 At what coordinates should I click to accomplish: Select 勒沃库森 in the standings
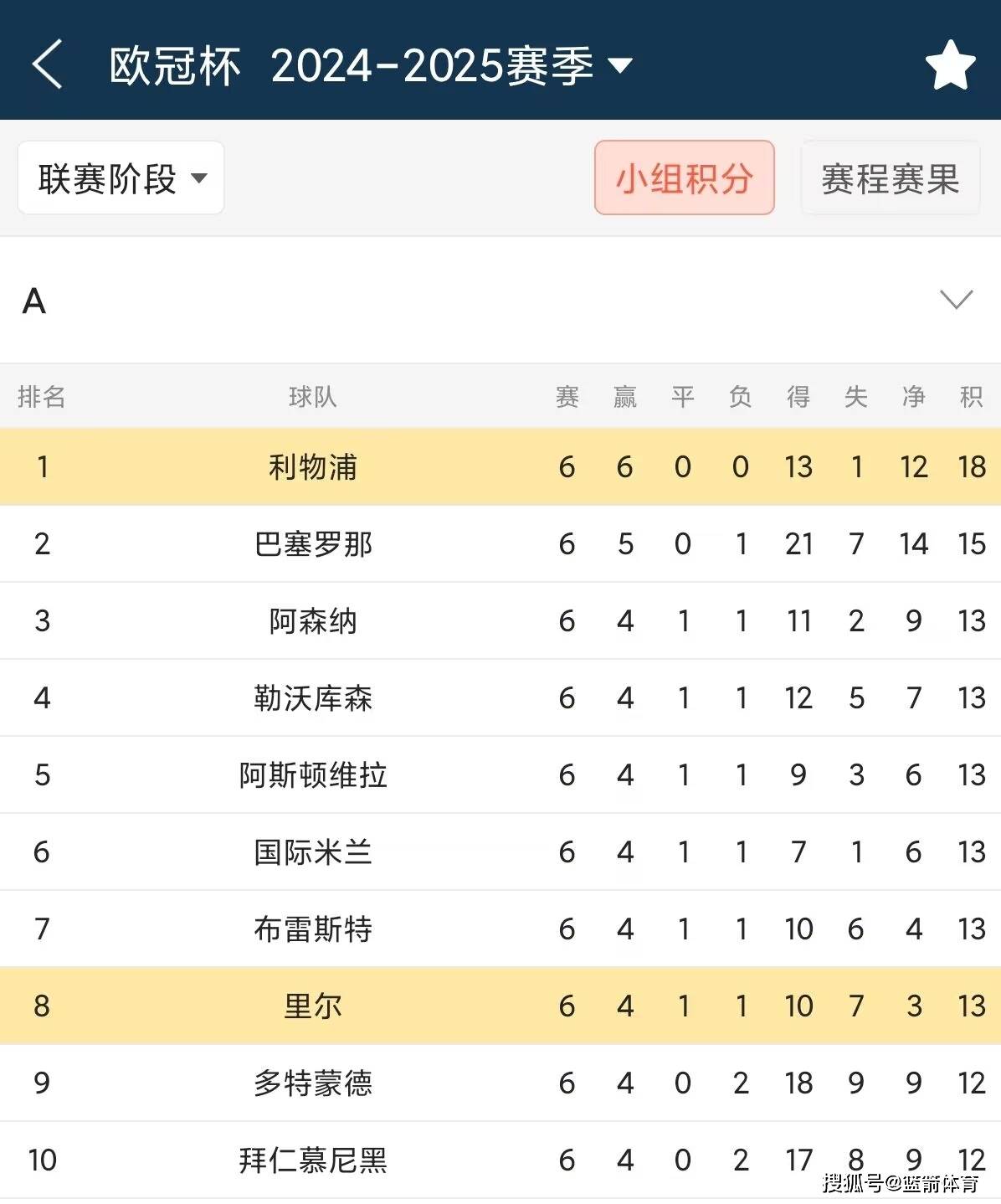click(312, 697)
